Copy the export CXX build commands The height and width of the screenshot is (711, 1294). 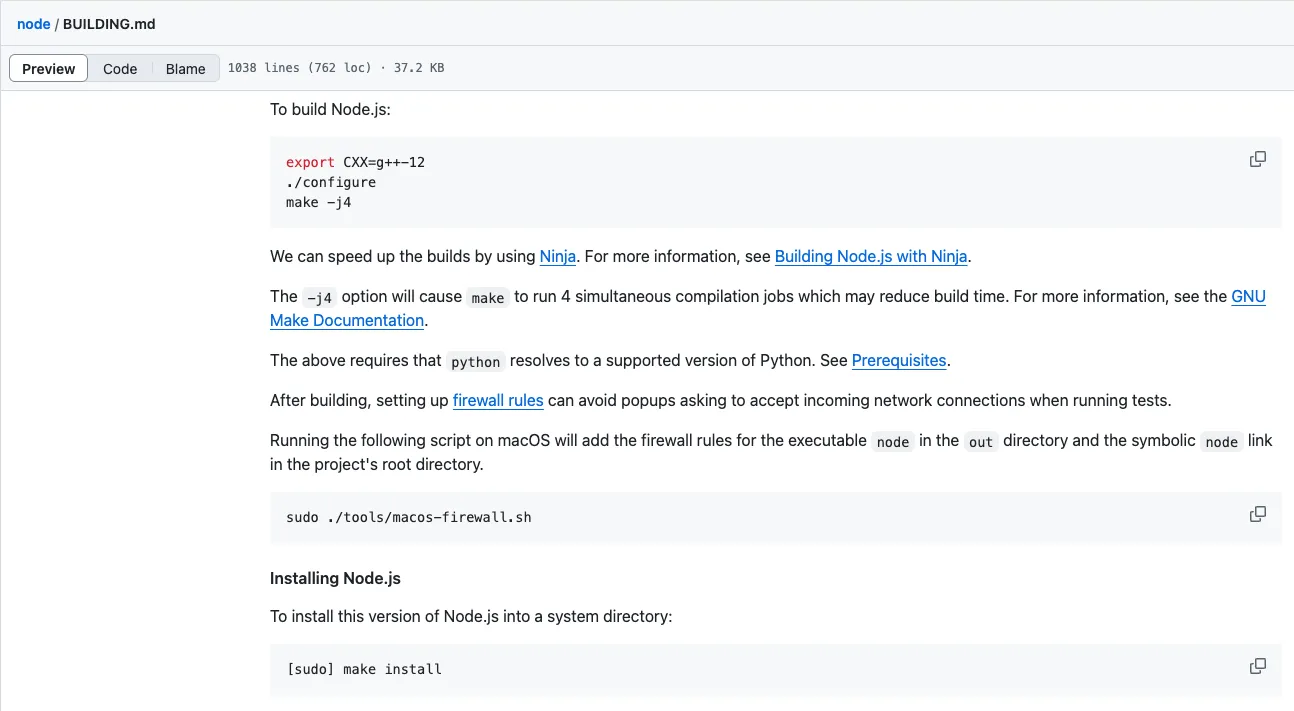[x=1258, y=159]
